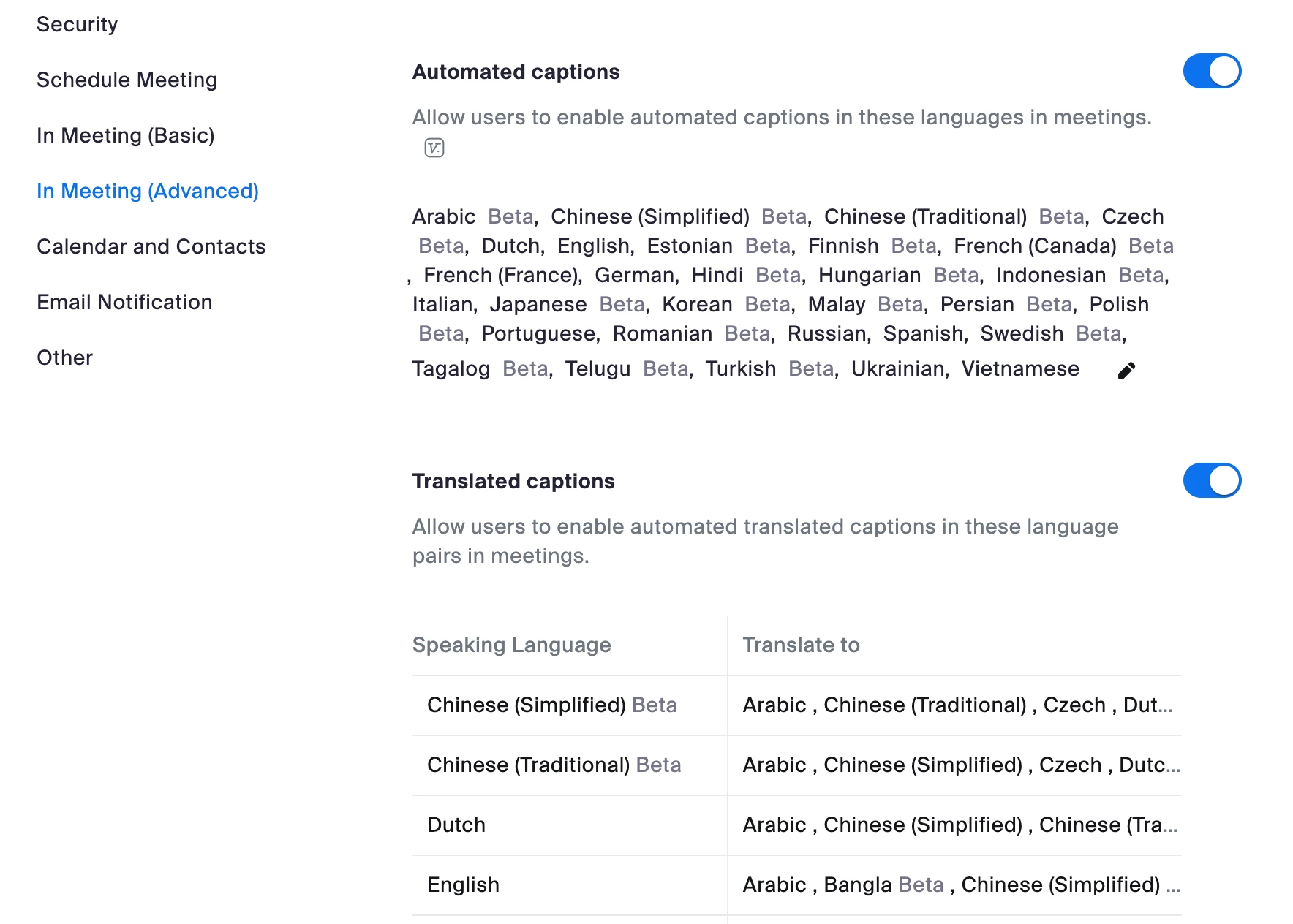Open the Email Notification settings

click(x=124, y=302)
